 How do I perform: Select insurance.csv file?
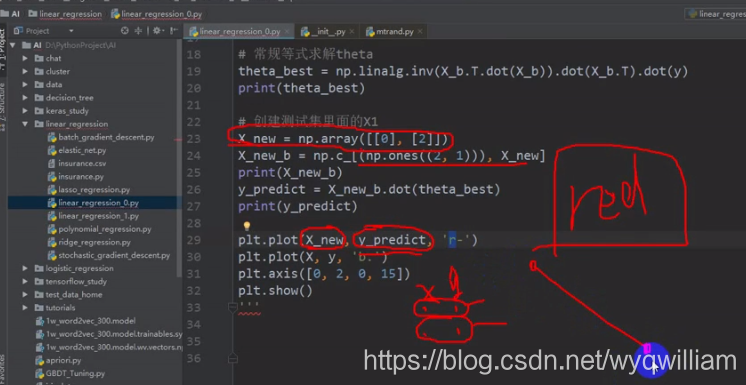point(77,163)
